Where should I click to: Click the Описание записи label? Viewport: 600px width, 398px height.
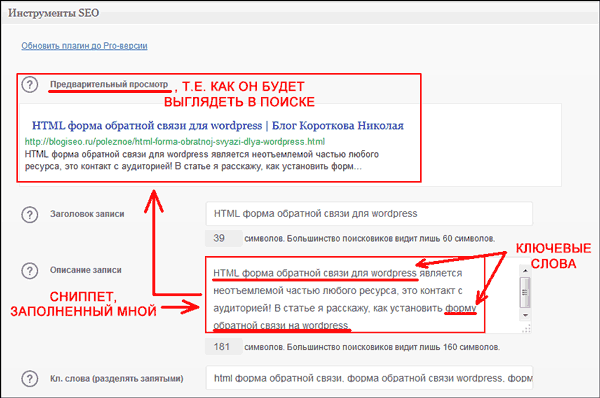(x=86, y=270)
